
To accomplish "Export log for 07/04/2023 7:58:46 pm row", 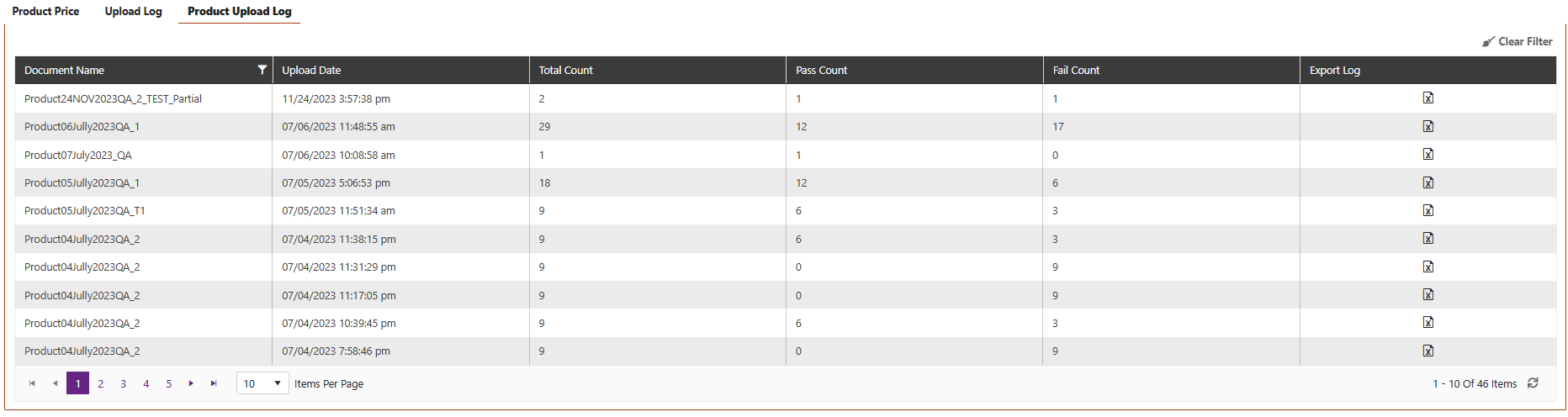I will (1428, 351).
